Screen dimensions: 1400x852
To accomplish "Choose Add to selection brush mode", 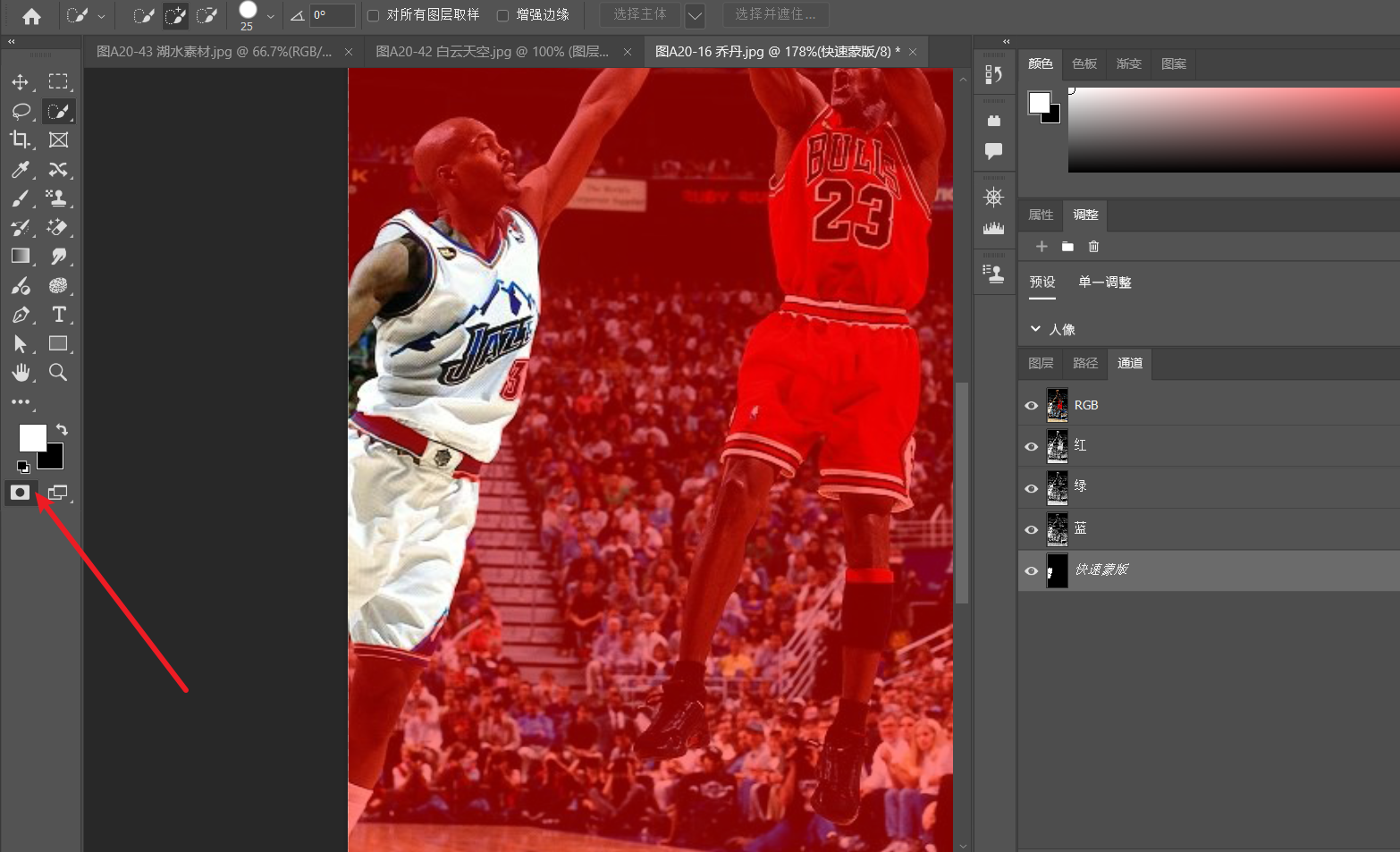I will tap(174, 15).
